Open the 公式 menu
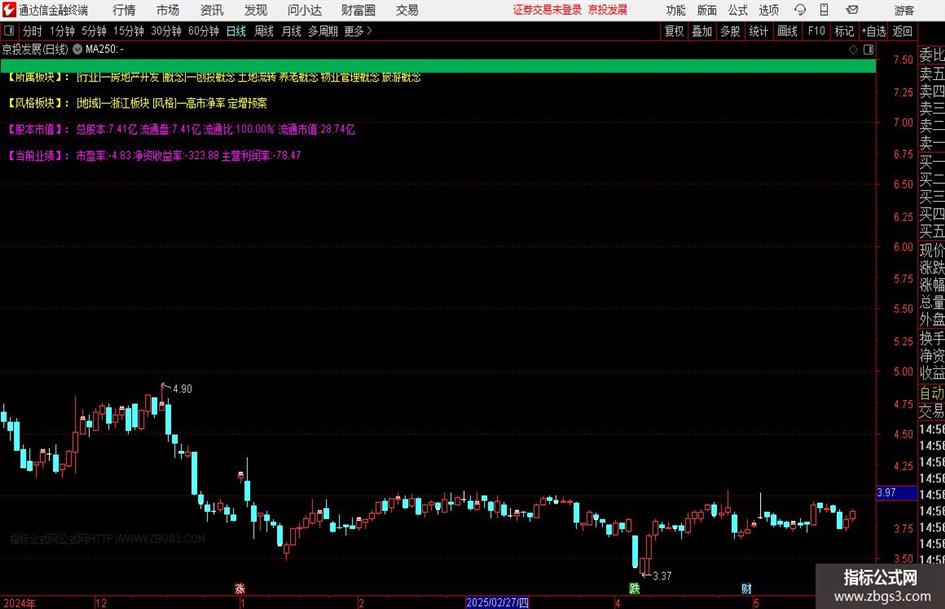The image size is (945, 609). click(x=738, y=10)
